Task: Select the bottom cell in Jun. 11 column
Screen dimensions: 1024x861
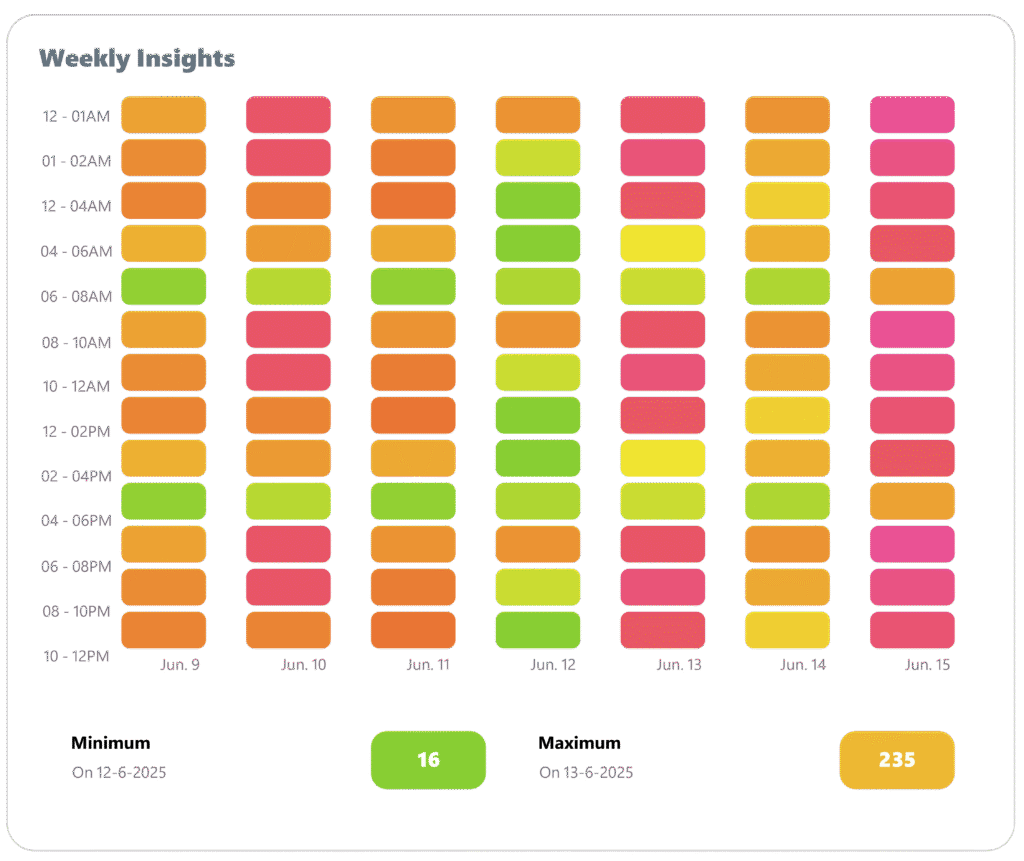Action: (x=413, y=630)
